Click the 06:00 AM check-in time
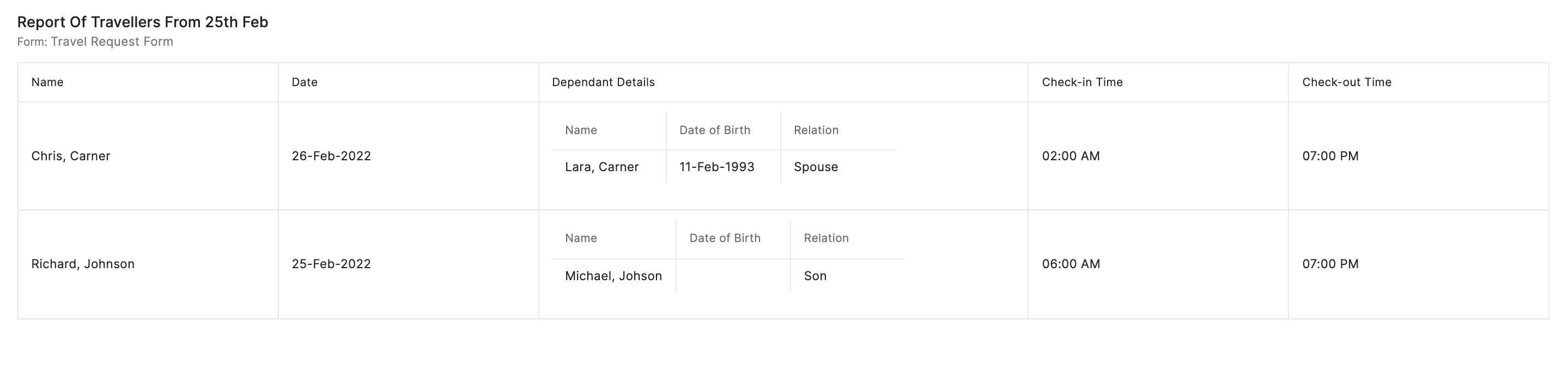Viewport: 1568px width, 375px height. click(1071, 264)
